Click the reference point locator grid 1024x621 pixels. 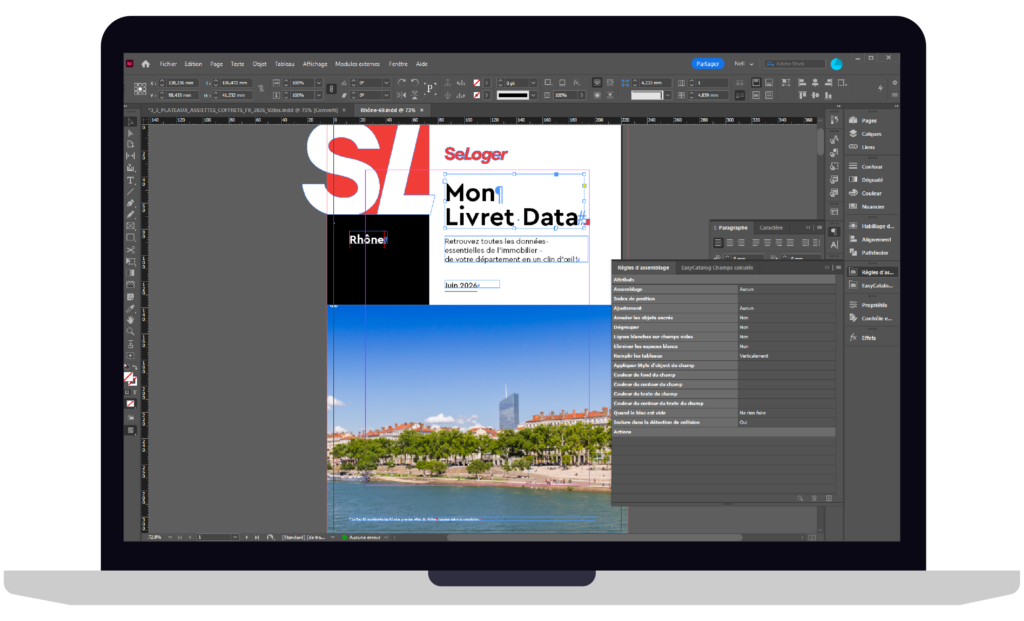[x=140, y=89]
